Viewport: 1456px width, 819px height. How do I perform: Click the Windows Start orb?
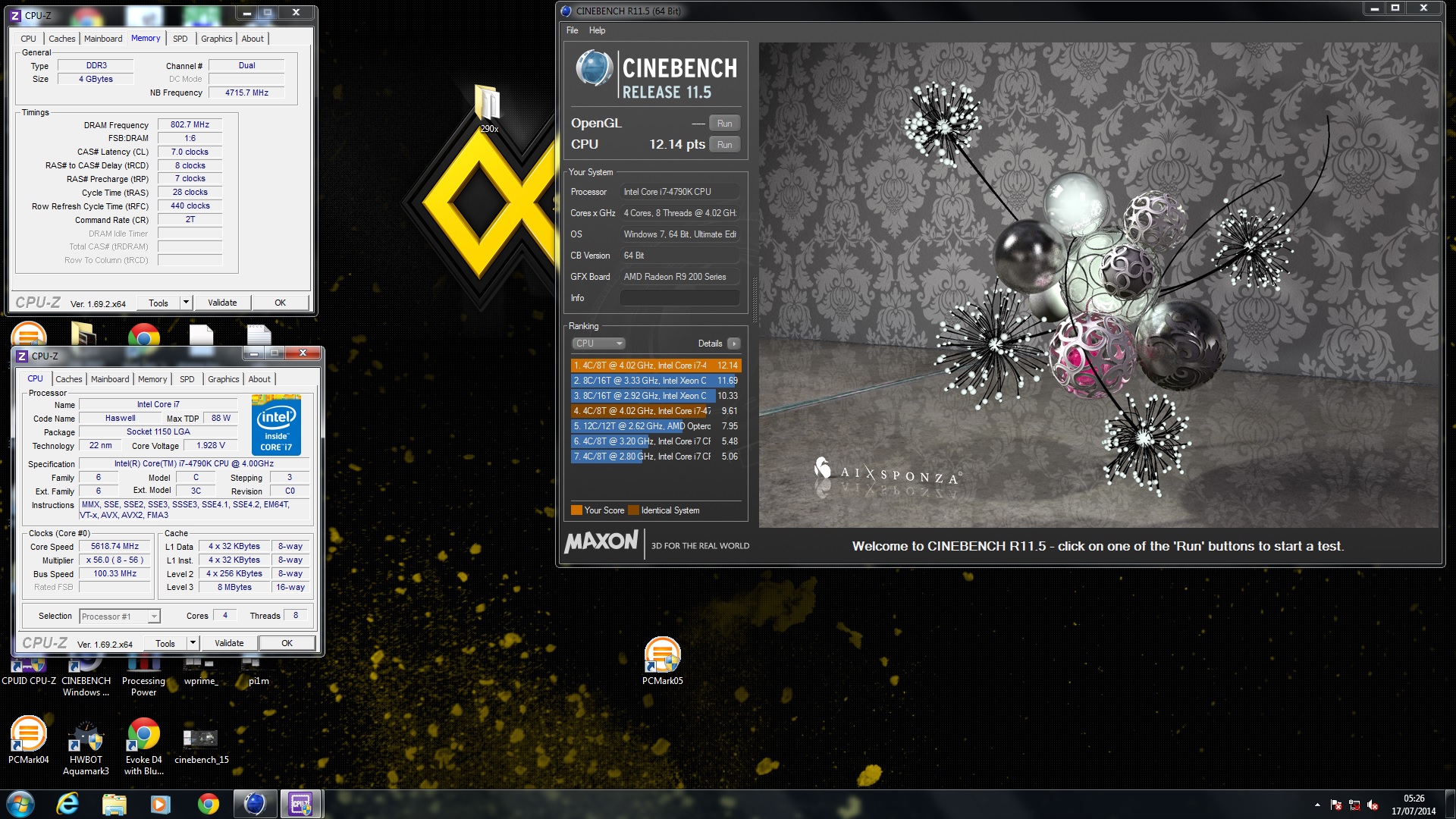pos(20,804)
